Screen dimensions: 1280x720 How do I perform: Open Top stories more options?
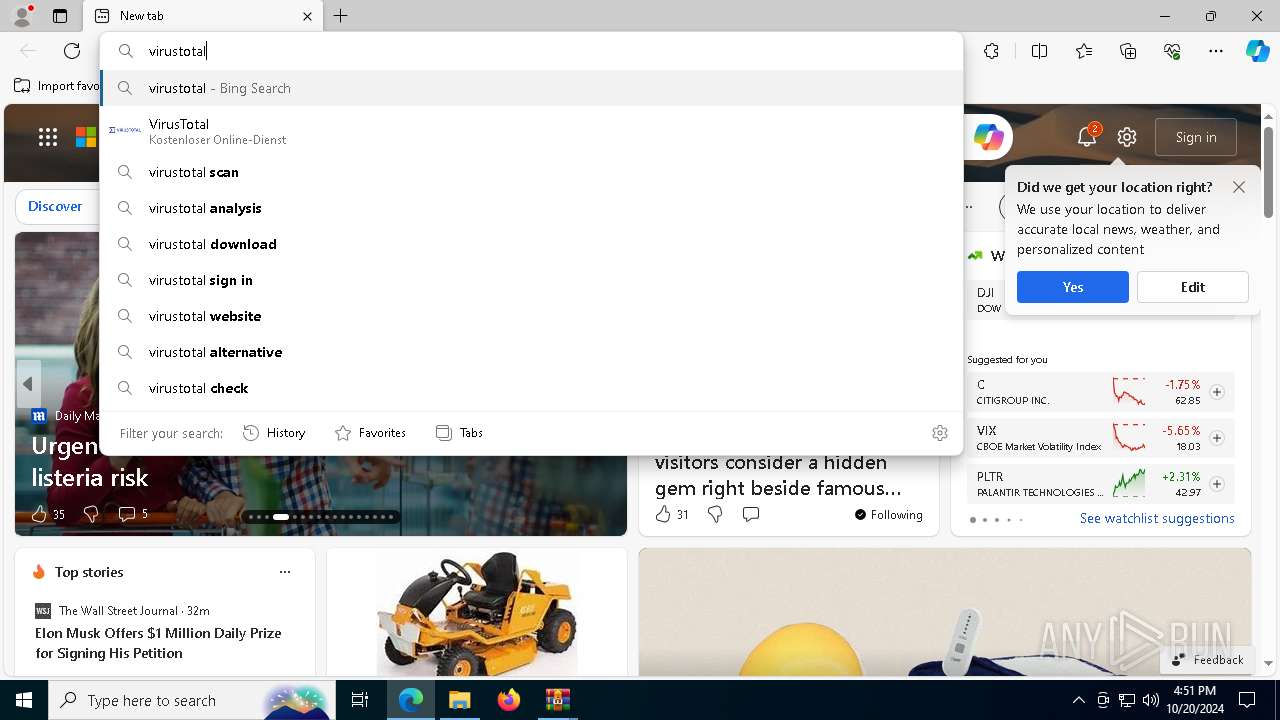[285, 572]
